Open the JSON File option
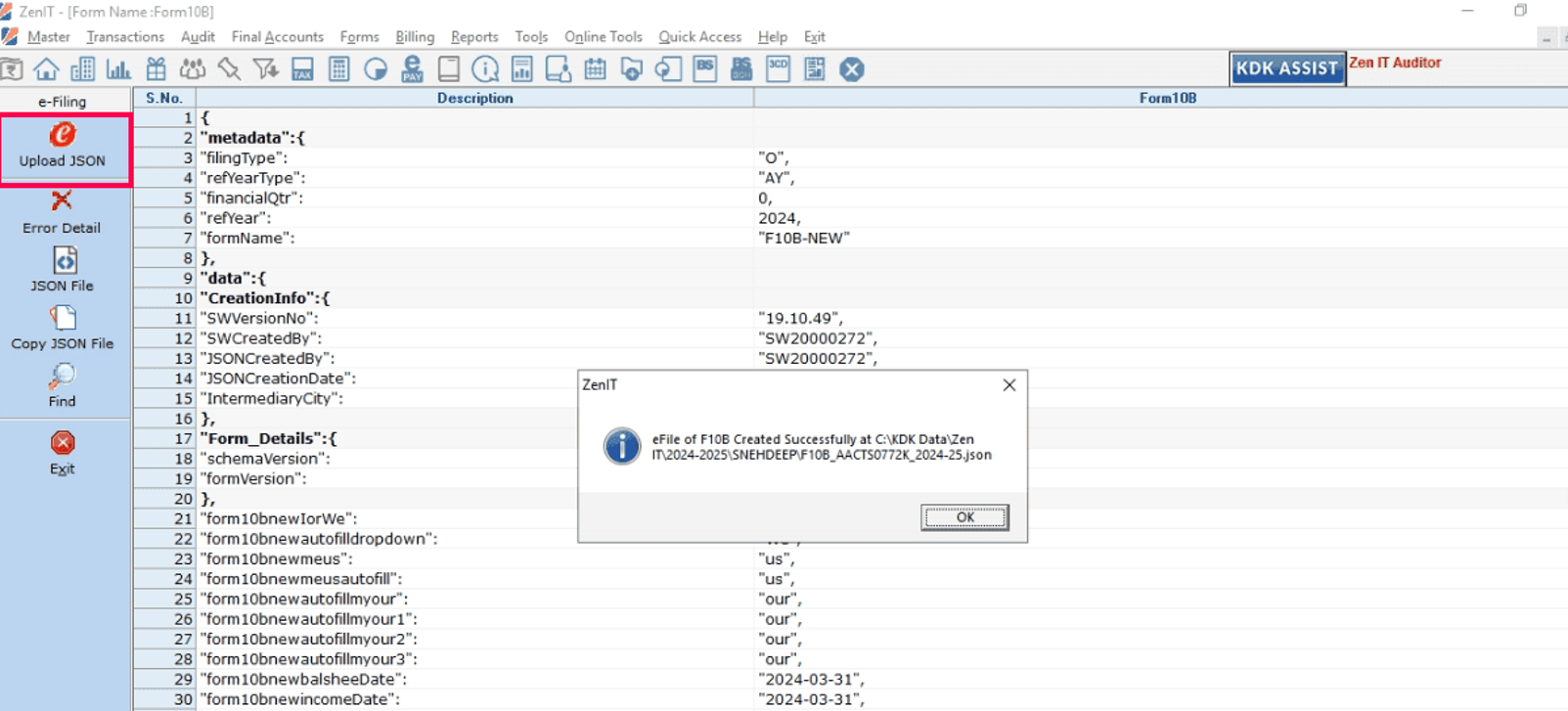 tap(63, 270)
